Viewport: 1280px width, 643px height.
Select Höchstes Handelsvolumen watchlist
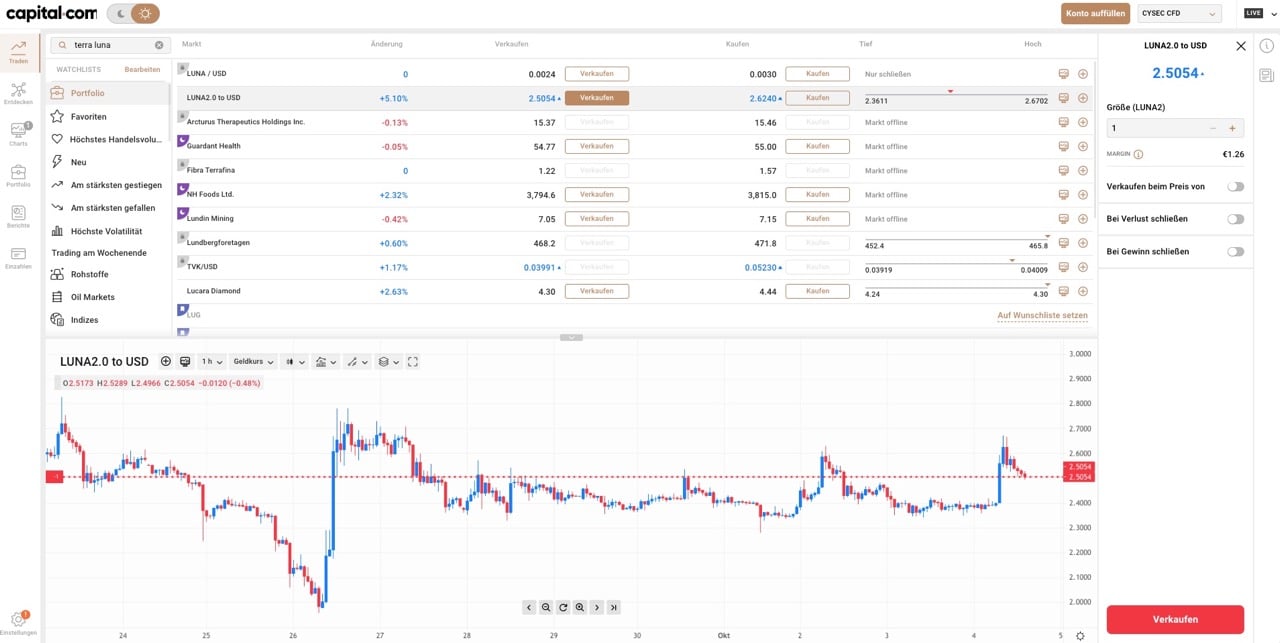coord(106,139)
